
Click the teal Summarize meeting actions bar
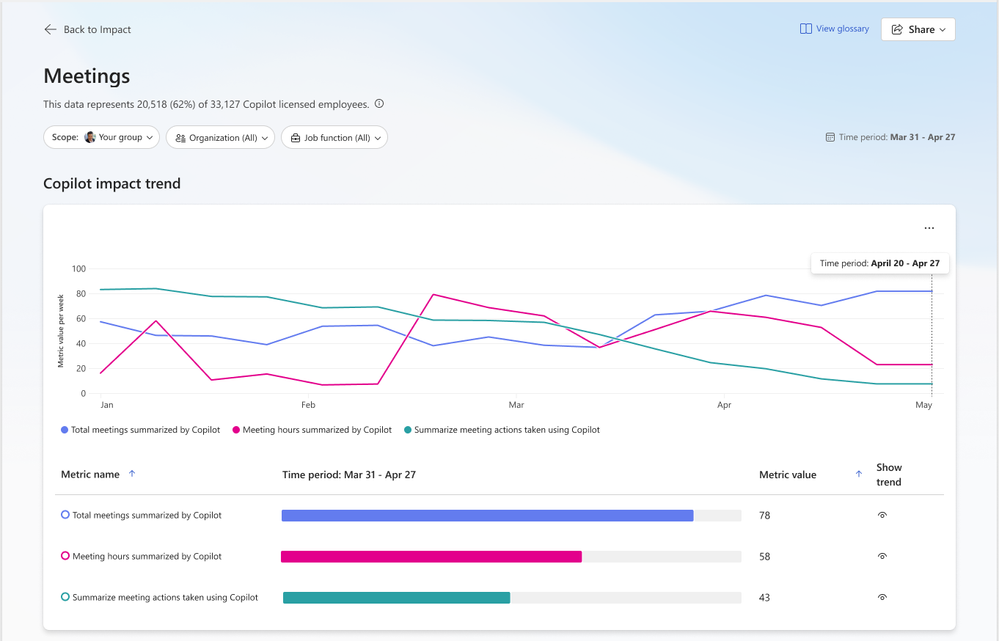tap(396, 598)
